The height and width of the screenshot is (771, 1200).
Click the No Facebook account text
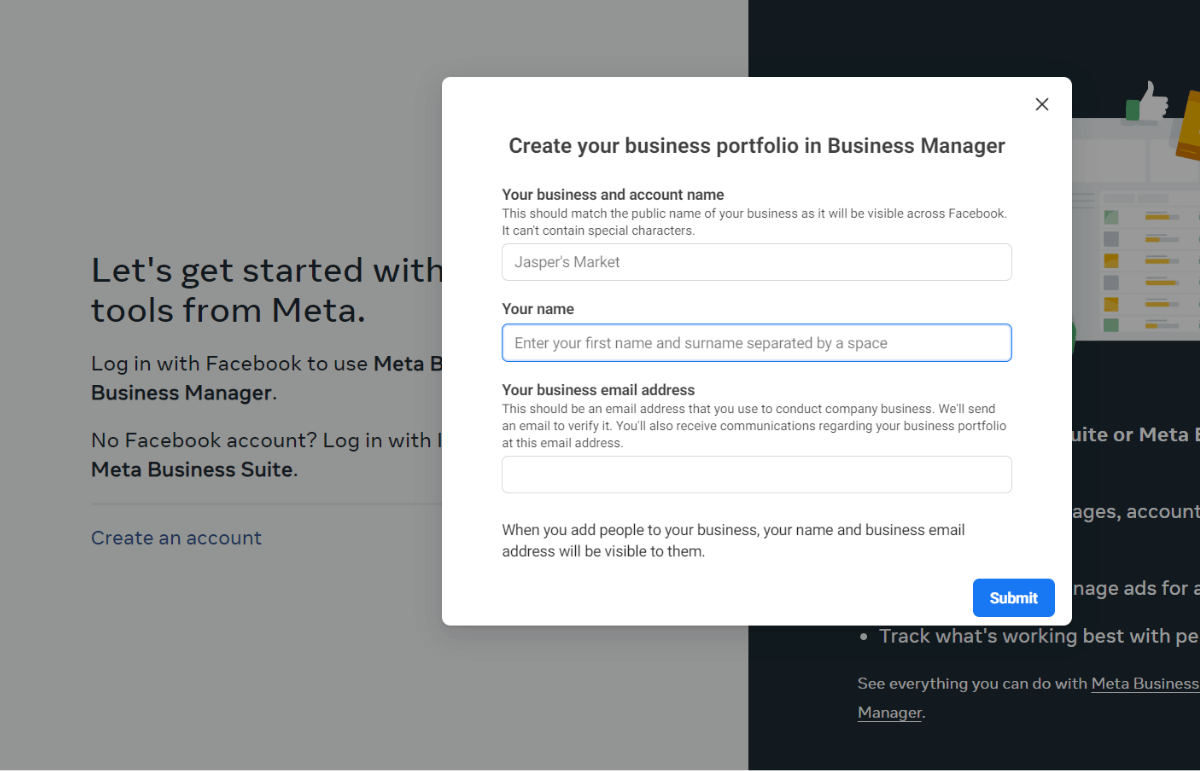click(x=266, y=454)
